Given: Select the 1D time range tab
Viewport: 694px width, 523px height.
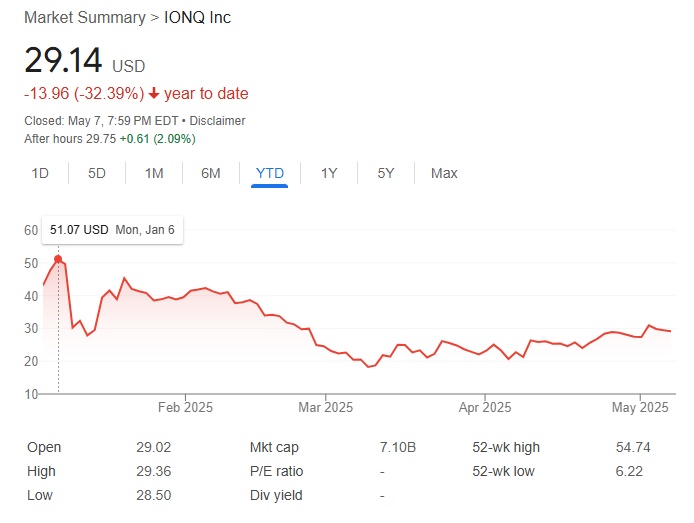Looking at the screenshot, I should [40, 173].
